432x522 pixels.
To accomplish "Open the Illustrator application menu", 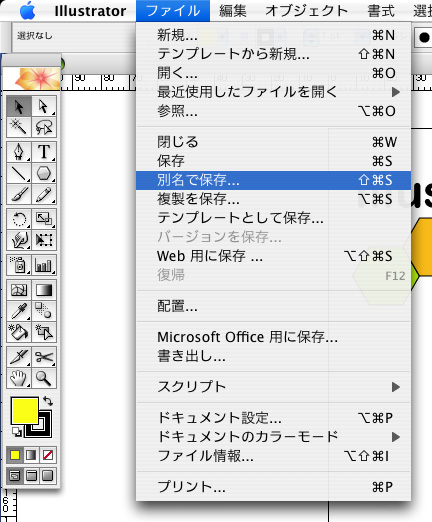I will (90, 11).
